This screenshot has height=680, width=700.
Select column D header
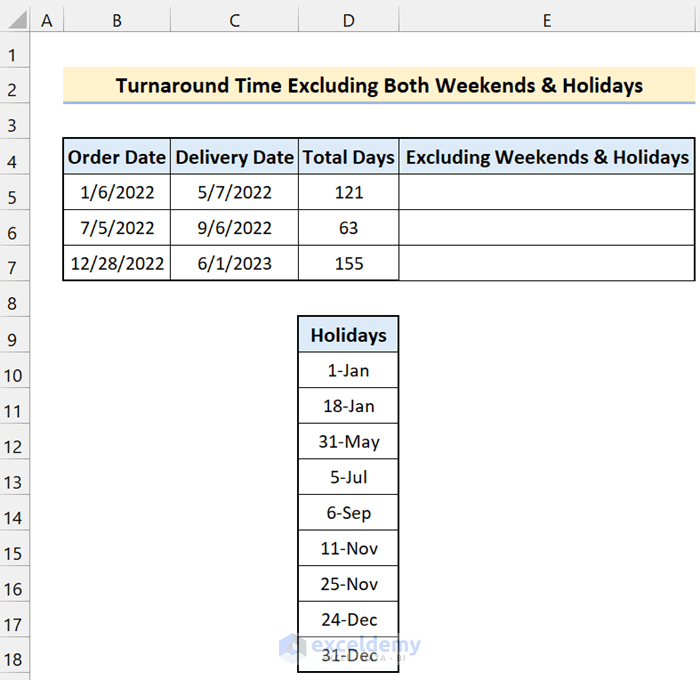point(349,21)
